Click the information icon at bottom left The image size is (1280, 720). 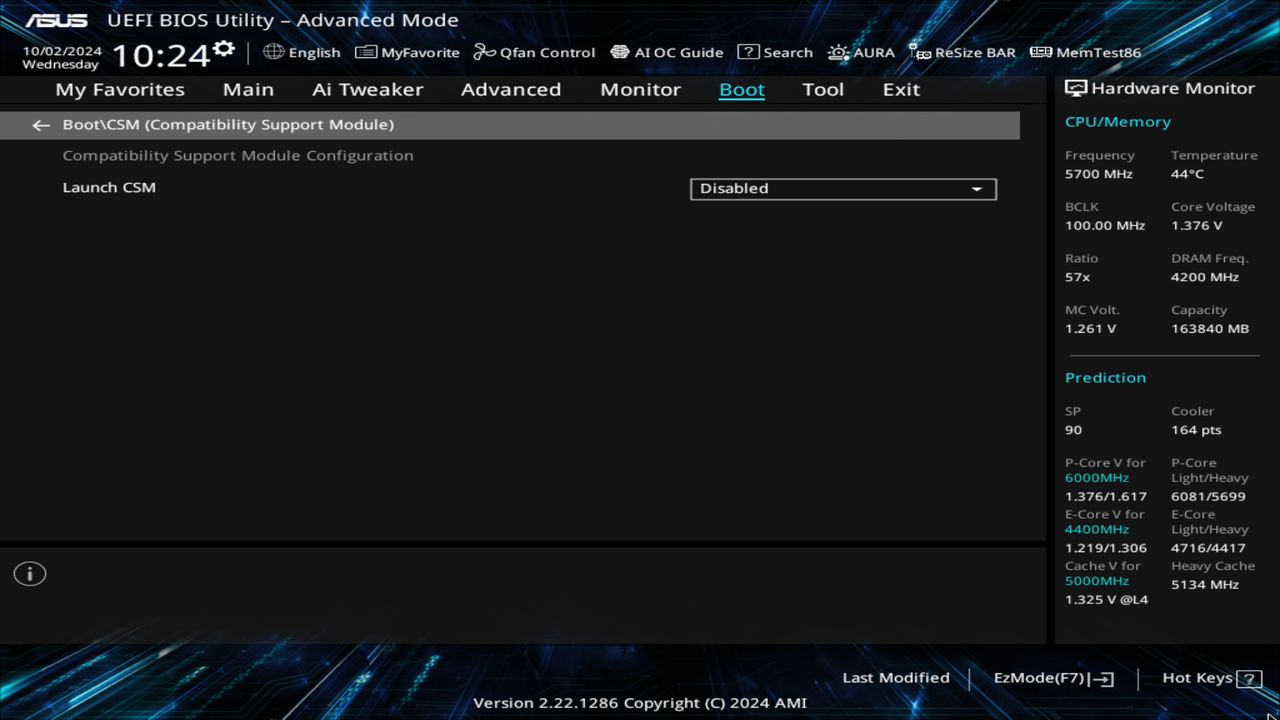(x=29, y=573)
